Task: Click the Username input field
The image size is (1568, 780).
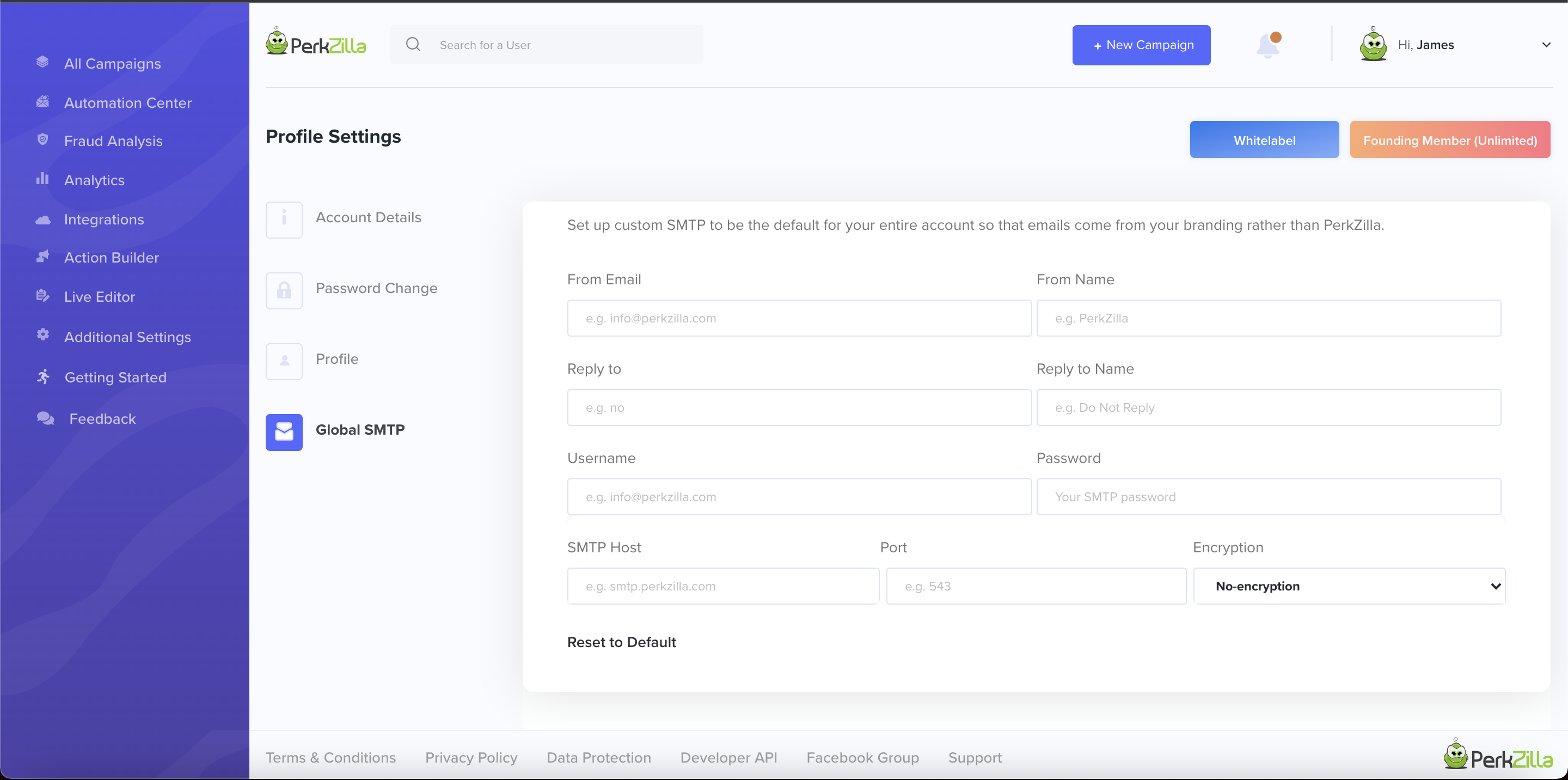Action: click(799, 497)
